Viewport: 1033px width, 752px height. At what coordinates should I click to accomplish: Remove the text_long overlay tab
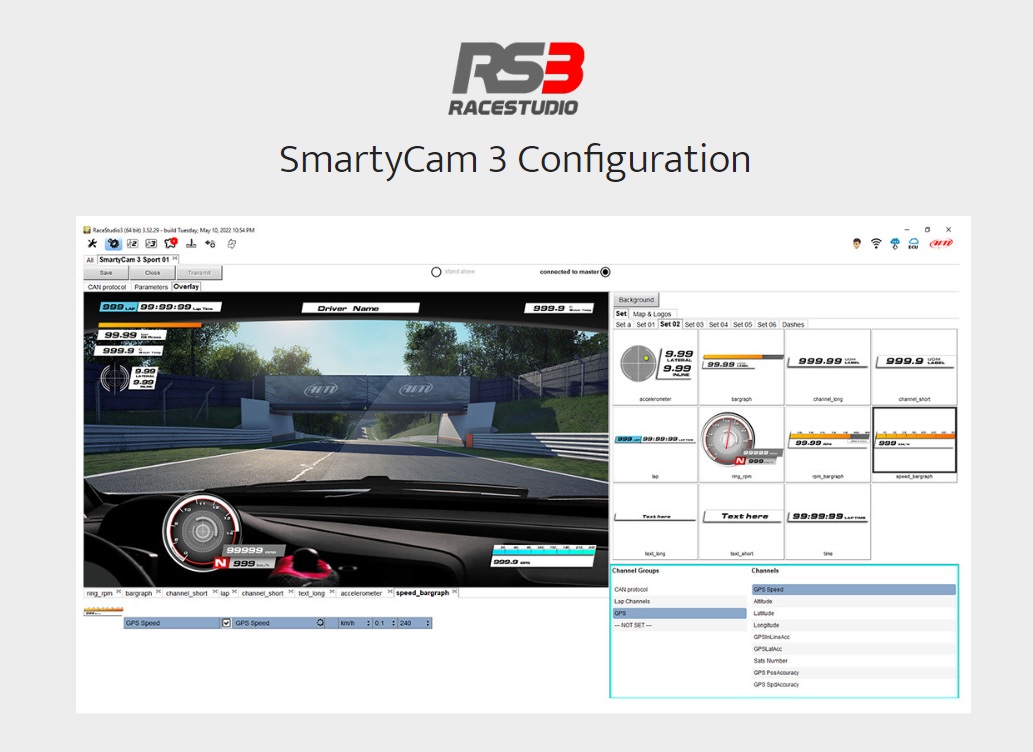331,592
